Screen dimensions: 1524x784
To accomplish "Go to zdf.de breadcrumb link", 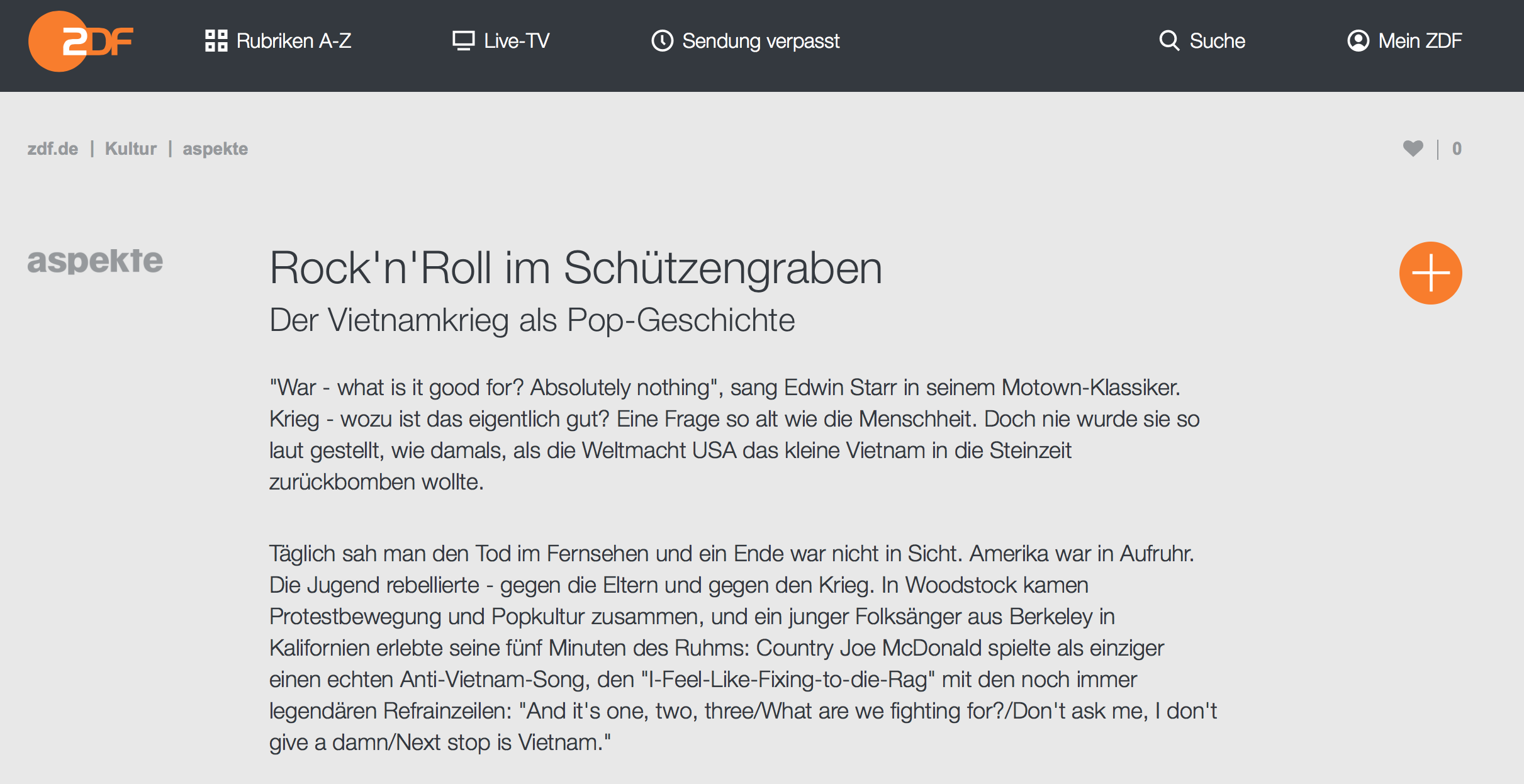I will [x=53, y=148].
